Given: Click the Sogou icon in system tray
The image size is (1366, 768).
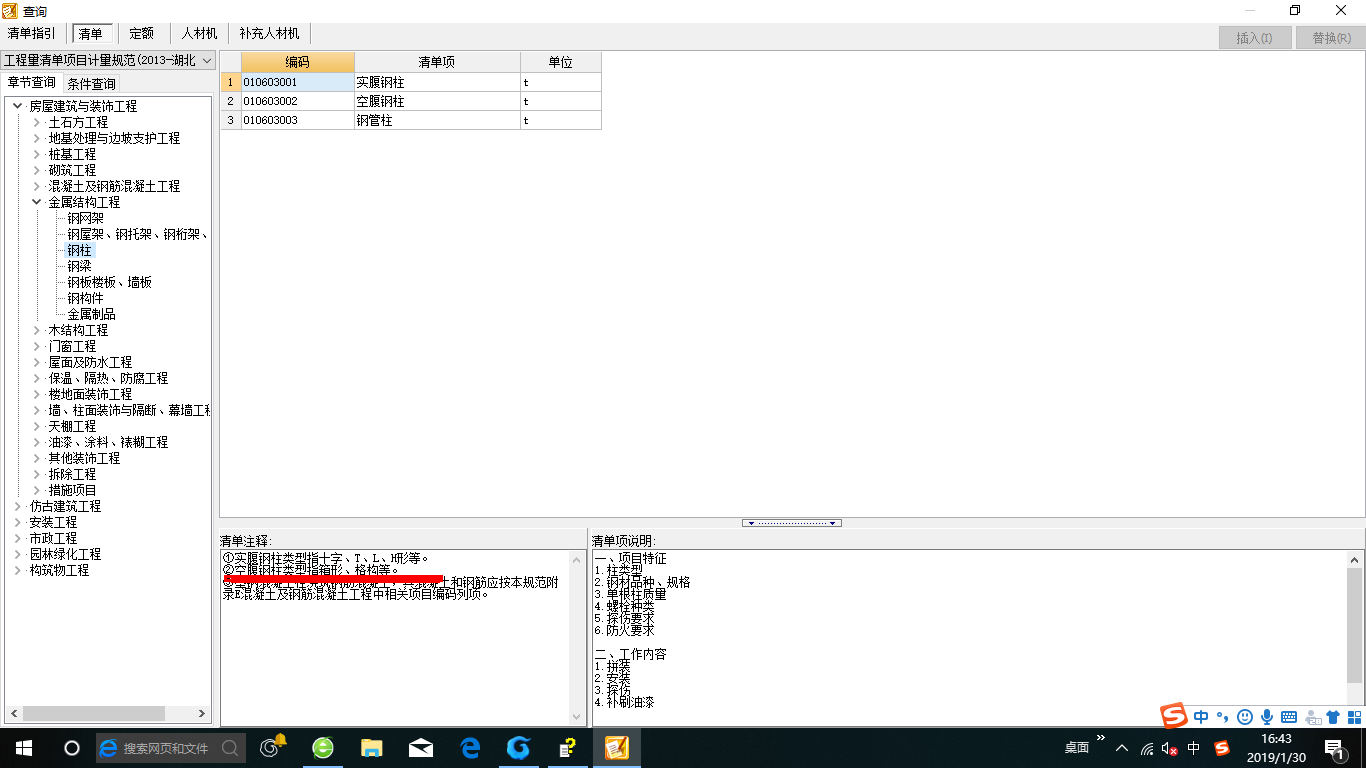Looking at the screenshot, I should (x=1222, y=748).
